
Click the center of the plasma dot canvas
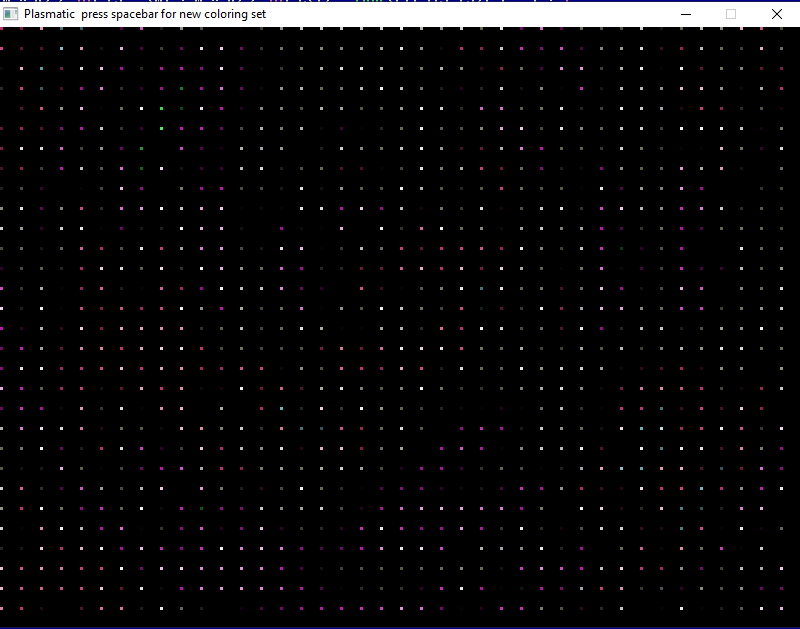click(400, 326)
